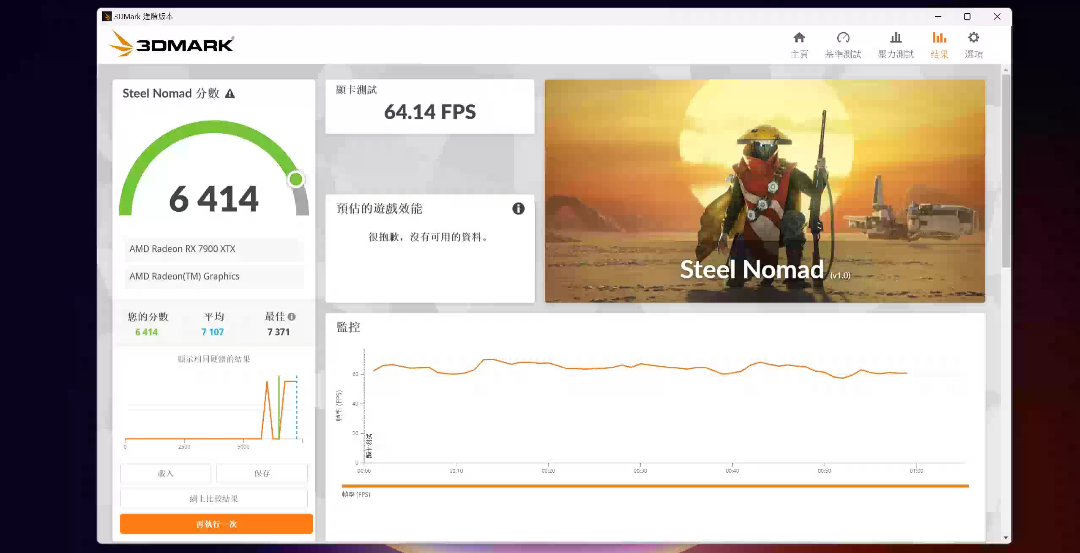
Task: Go to the Home (主頁) tab
Action: click(x=799, y=44)
